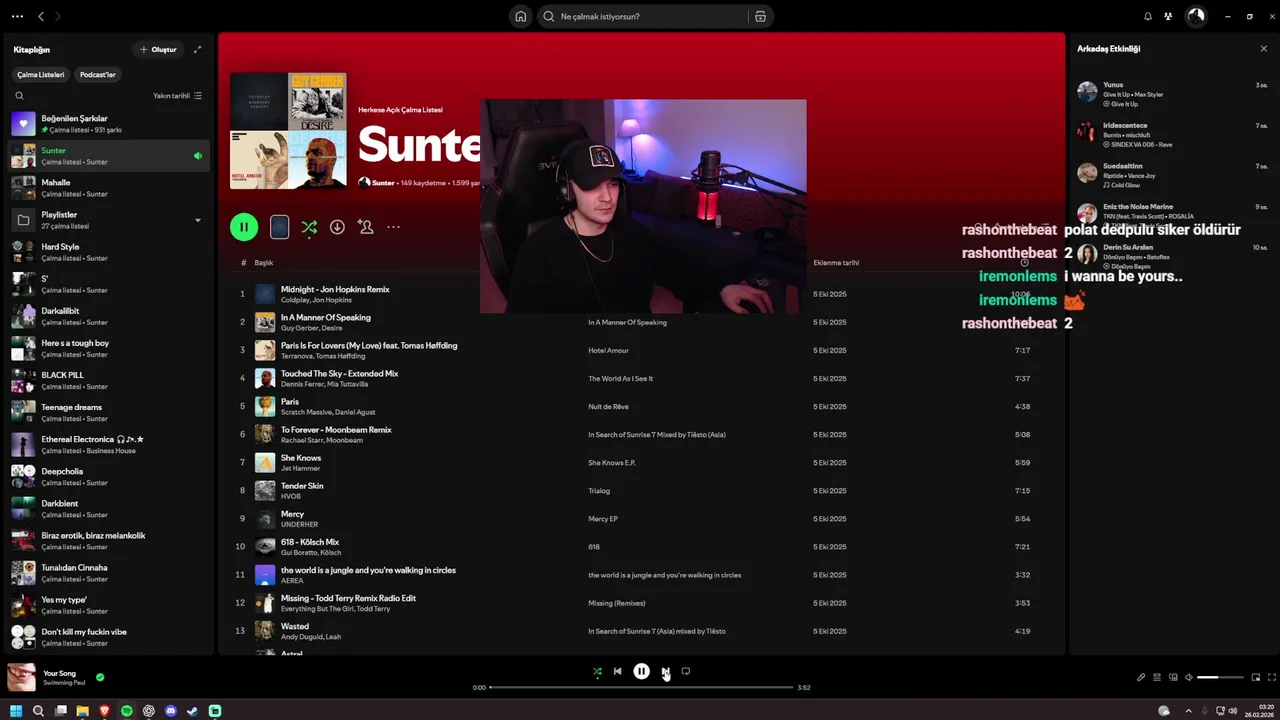The width and height of the screenshot is (1280, 720).
Task: Select the Hard Style playlist
Action: (x=110, y=252)
